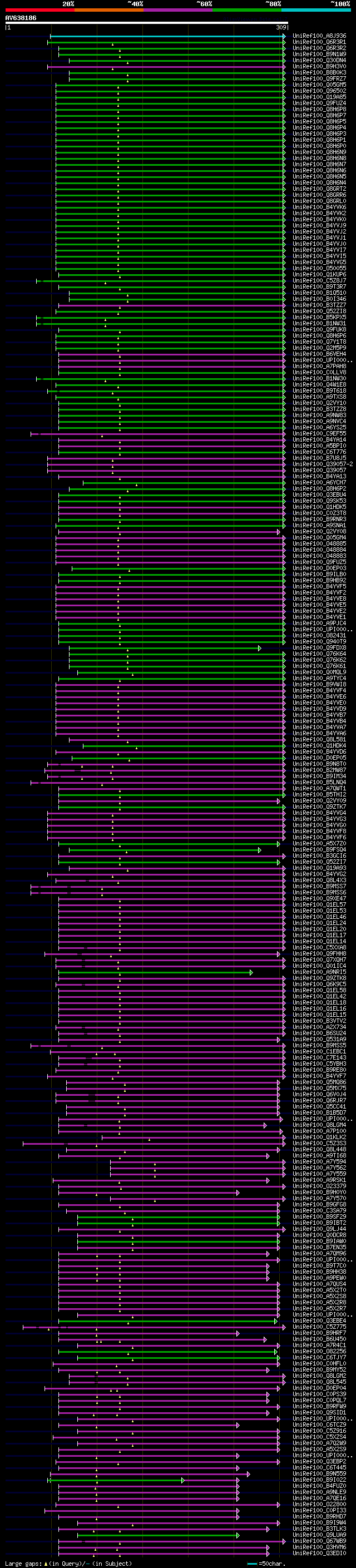The height and width of the screenshot is (1568, 356).
Task: Click the green ~80% identity legend bar
Action: 246,10
